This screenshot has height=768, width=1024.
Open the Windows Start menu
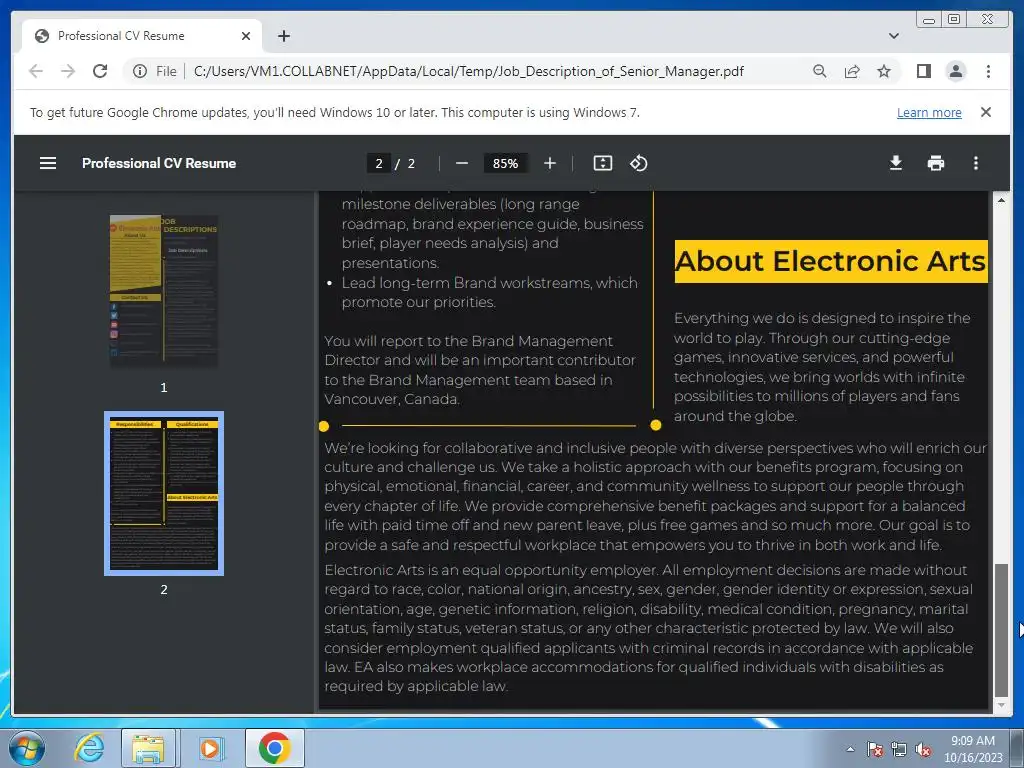pyautogui.click(x=26, y=748)
